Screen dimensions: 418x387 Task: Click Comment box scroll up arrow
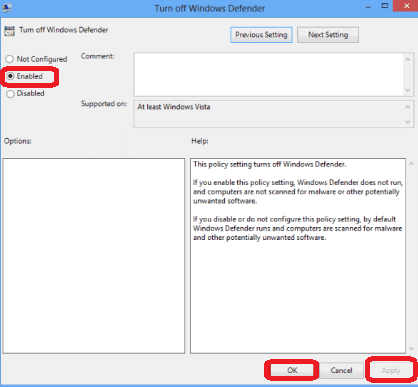[x=408, y=59]
